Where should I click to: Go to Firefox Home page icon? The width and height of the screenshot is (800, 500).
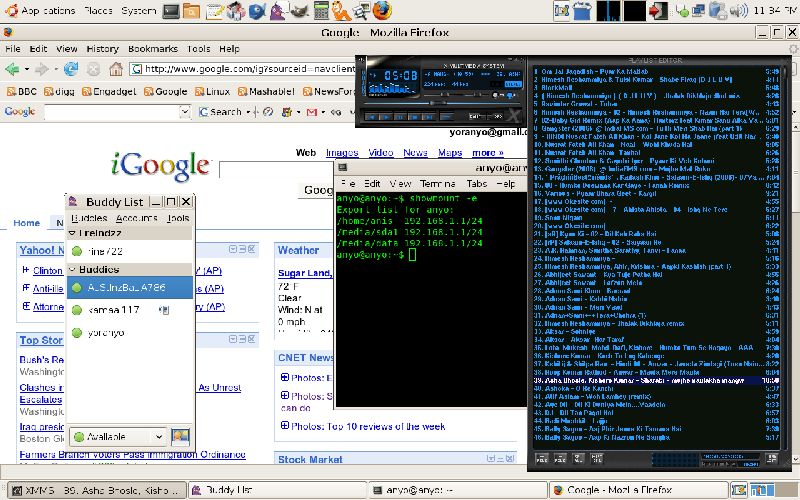[116, 69]
